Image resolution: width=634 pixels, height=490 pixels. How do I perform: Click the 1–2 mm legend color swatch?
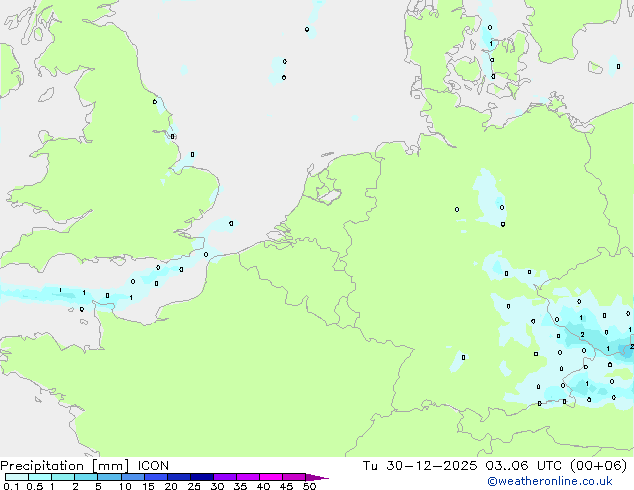pyautogui.click(x=64, y=477)
